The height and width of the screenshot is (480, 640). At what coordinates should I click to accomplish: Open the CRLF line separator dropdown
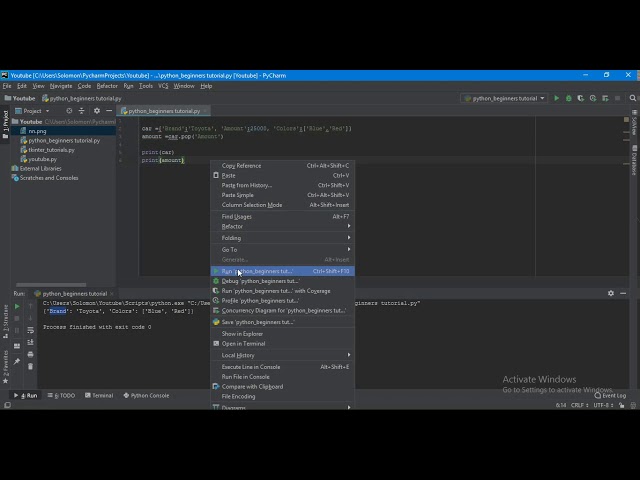580,405
